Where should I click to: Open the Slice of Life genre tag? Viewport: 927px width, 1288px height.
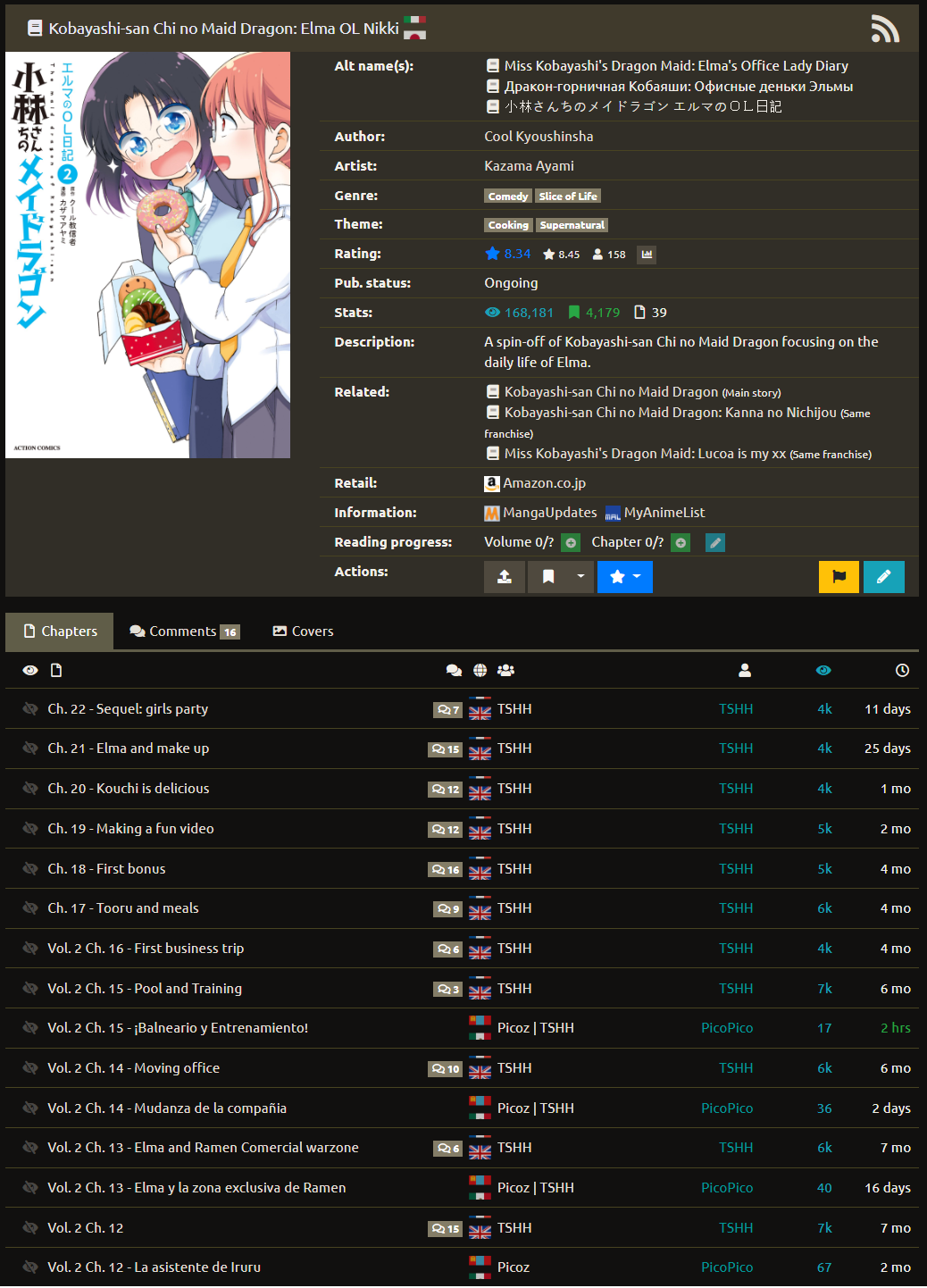[x=568, y=197]
